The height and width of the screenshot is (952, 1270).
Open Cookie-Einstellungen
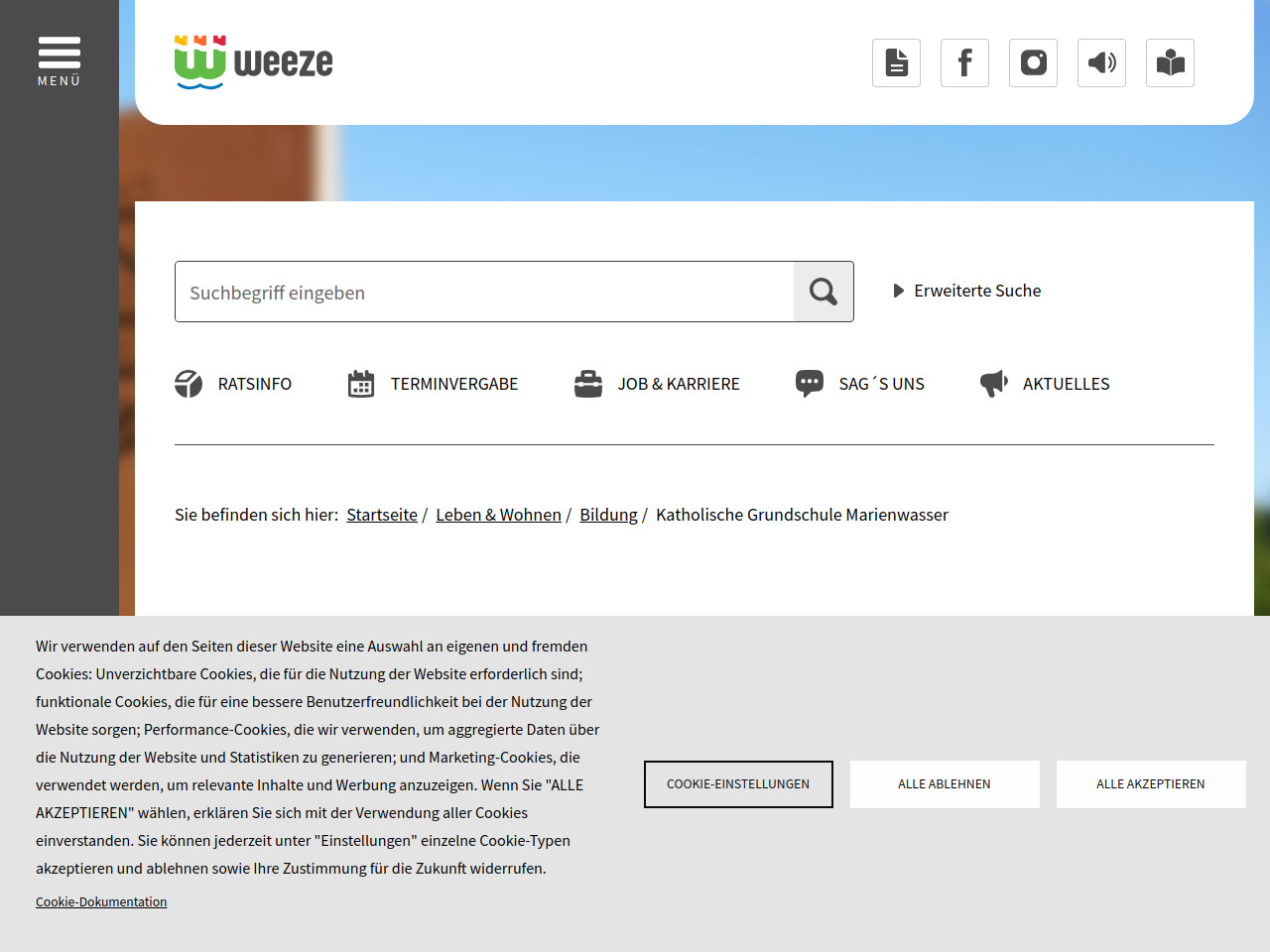coord(738,784)
